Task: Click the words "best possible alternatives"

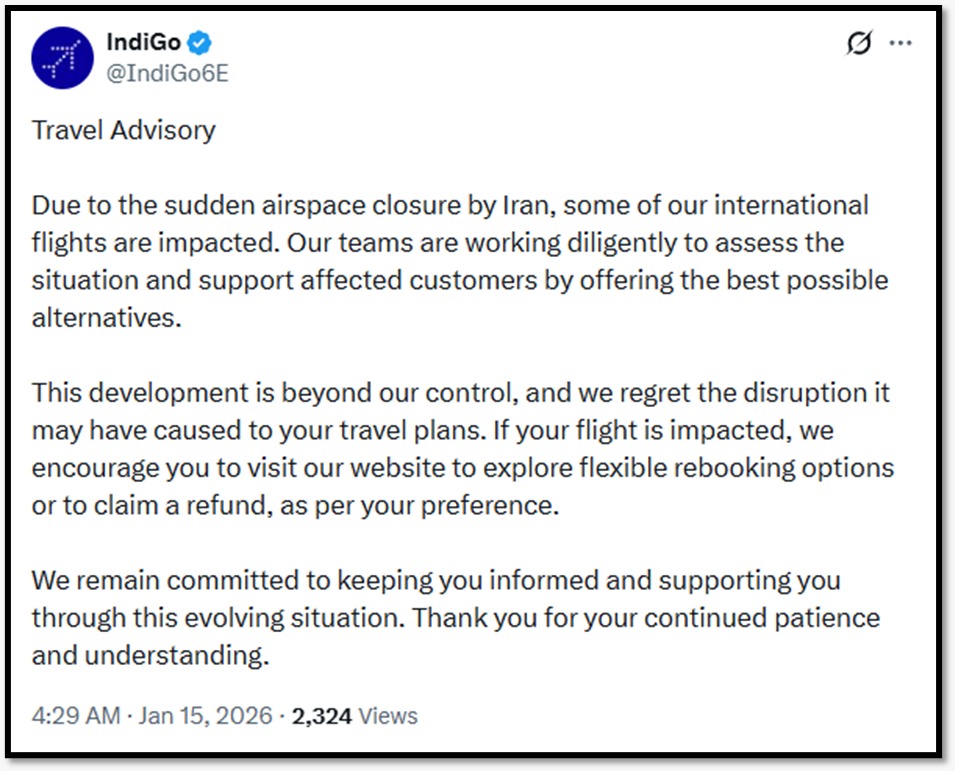Action: (790, 280)
